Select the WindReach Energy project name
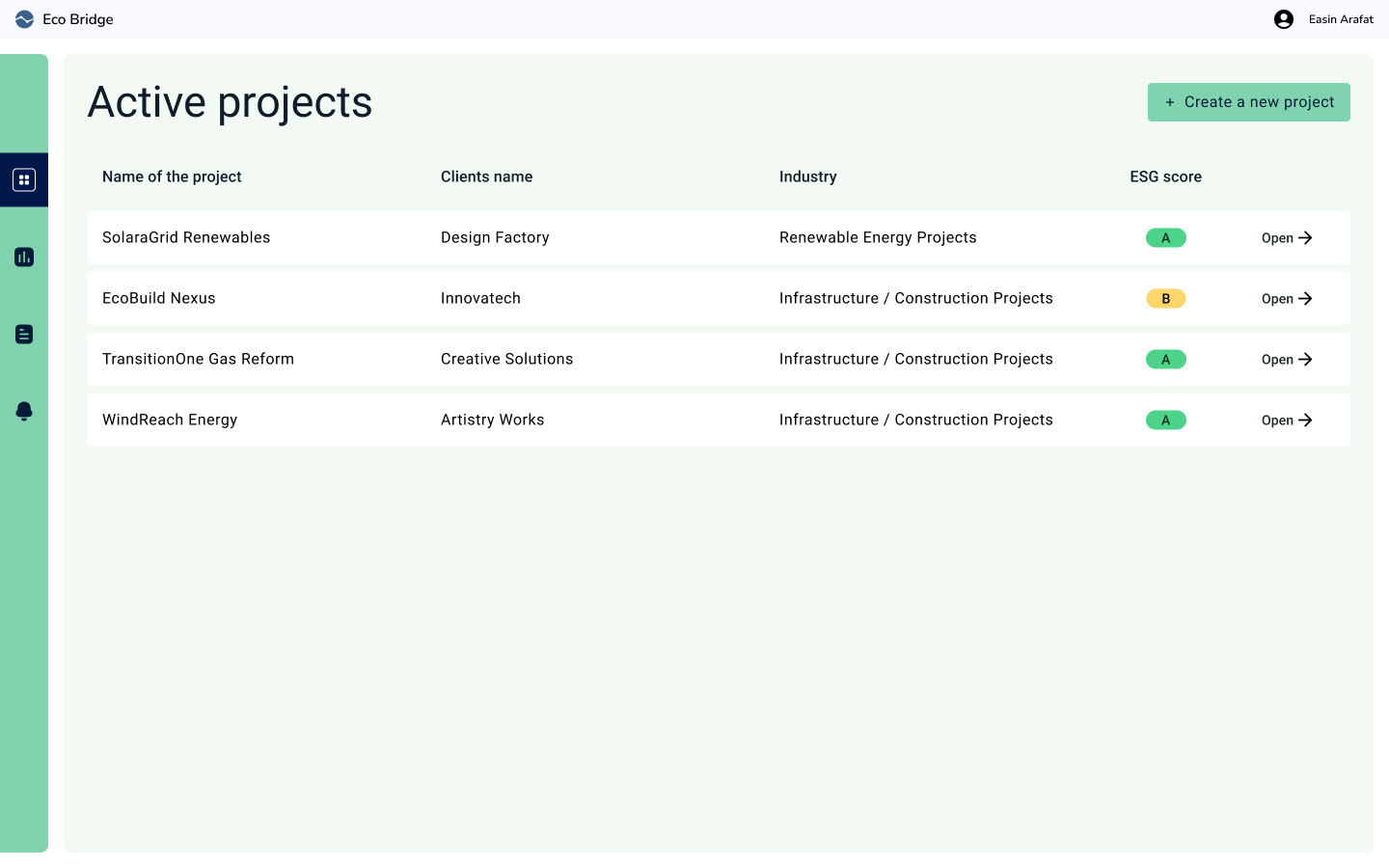1389x868 pixels. [x=170, y=420]
